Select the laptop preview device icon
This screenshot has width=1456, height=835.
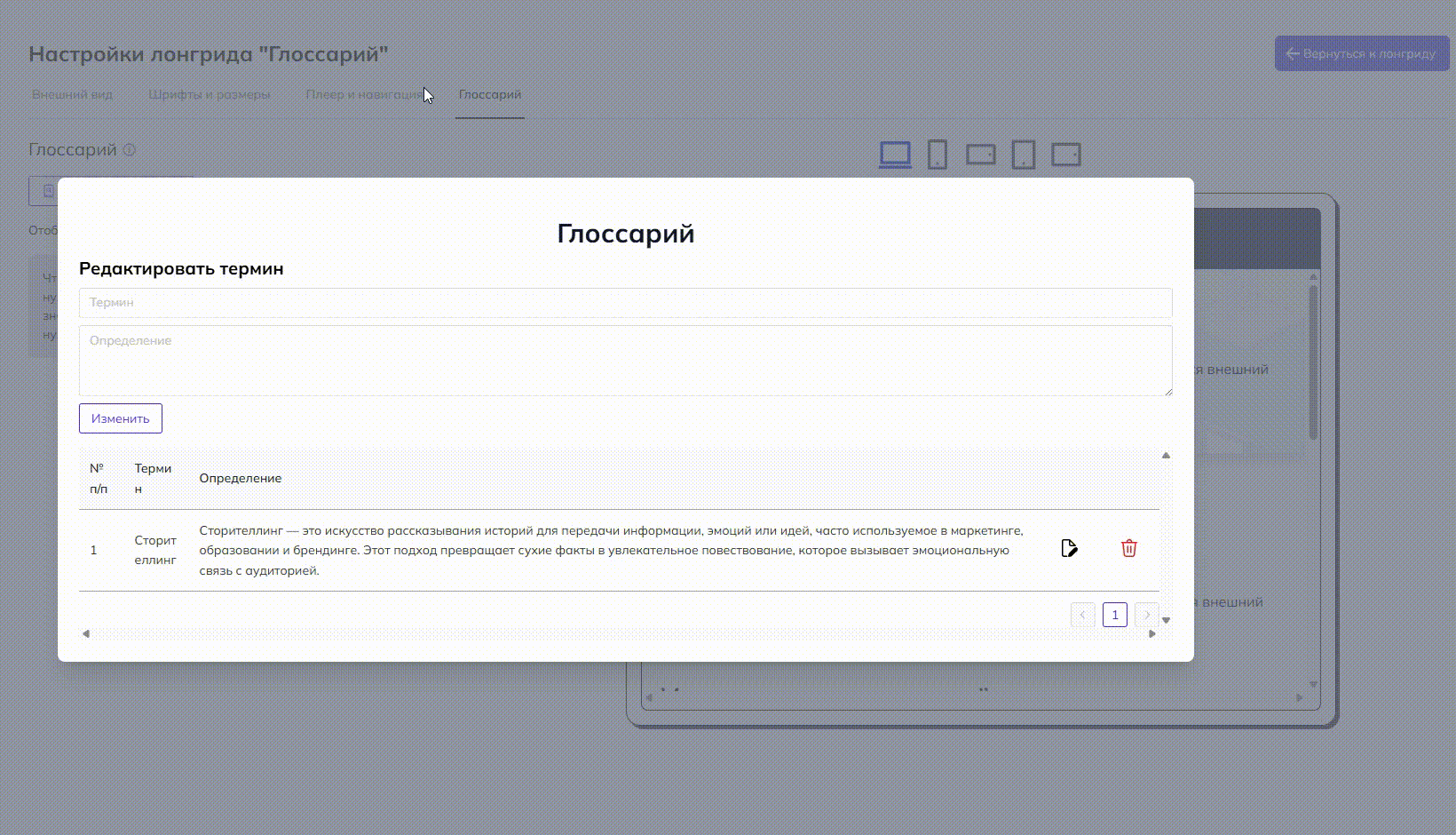(x=895, y=155)
